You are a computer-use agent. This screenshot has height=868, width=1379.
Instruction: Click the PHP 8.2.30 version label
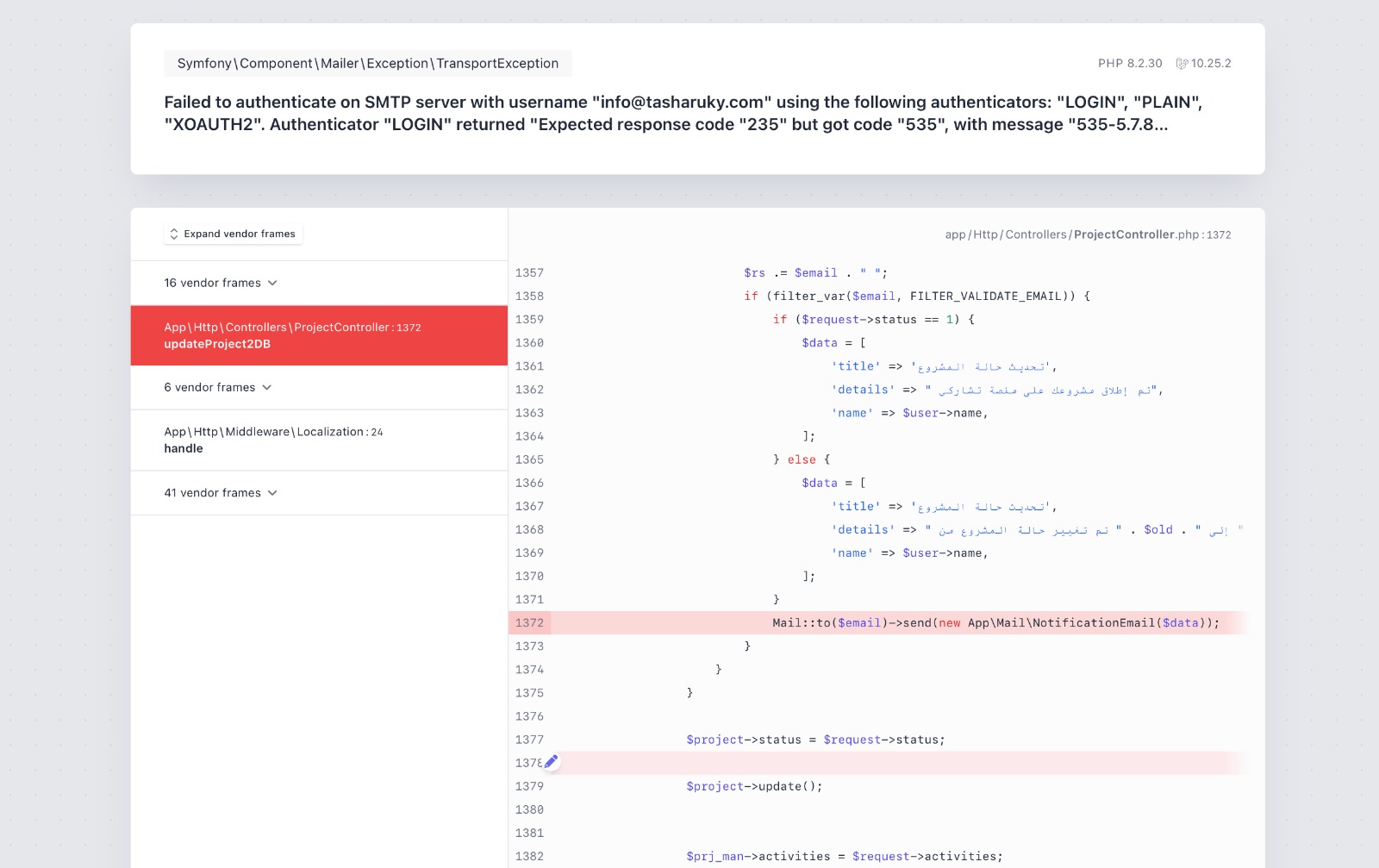click(x=1129, y=64)
